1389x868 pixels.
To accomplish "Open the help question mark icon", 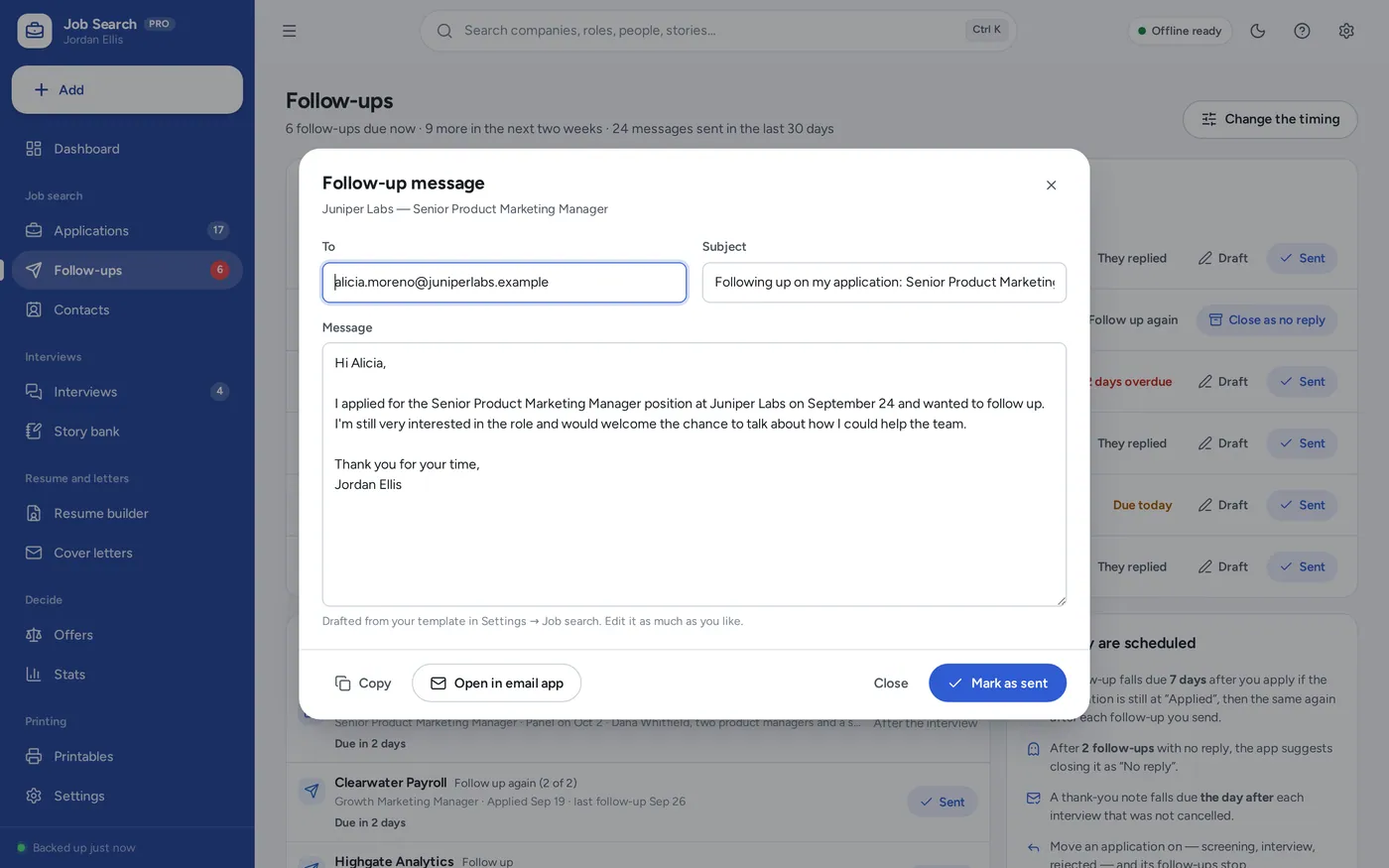I will pos(1302,31).
